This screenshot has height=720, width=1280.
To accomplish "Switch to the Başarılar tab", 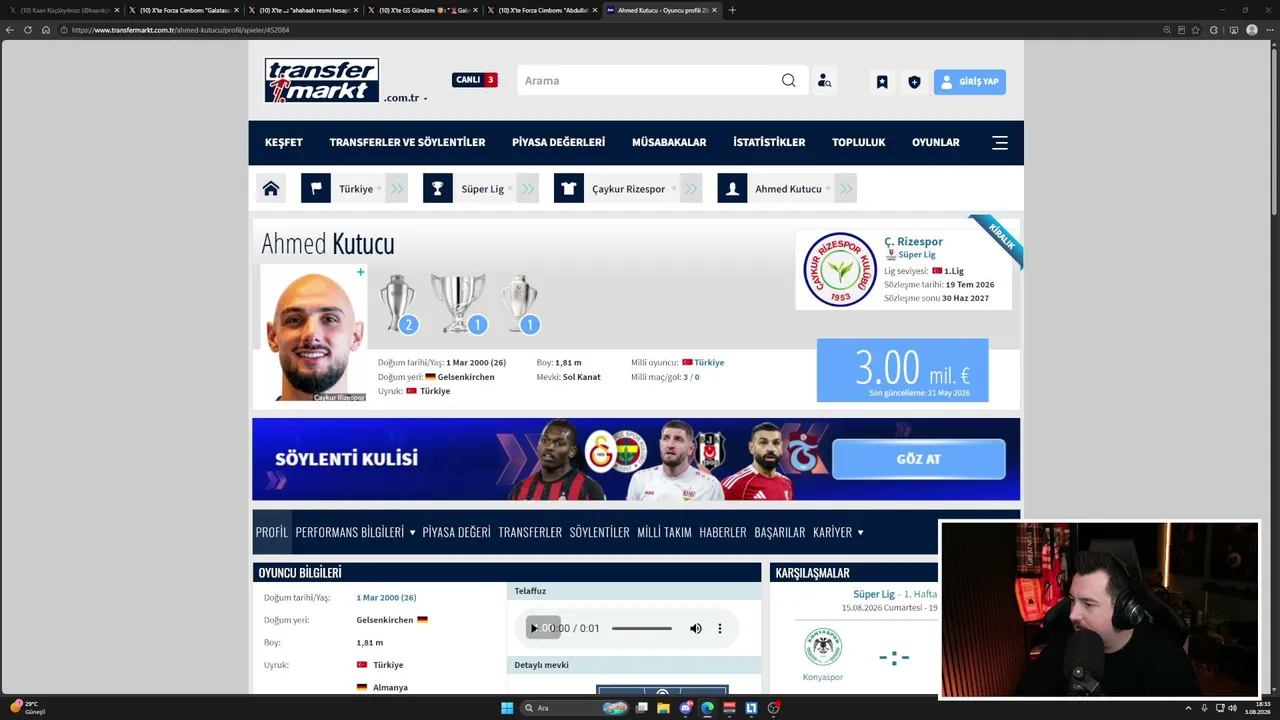I will tap(780, 533).
